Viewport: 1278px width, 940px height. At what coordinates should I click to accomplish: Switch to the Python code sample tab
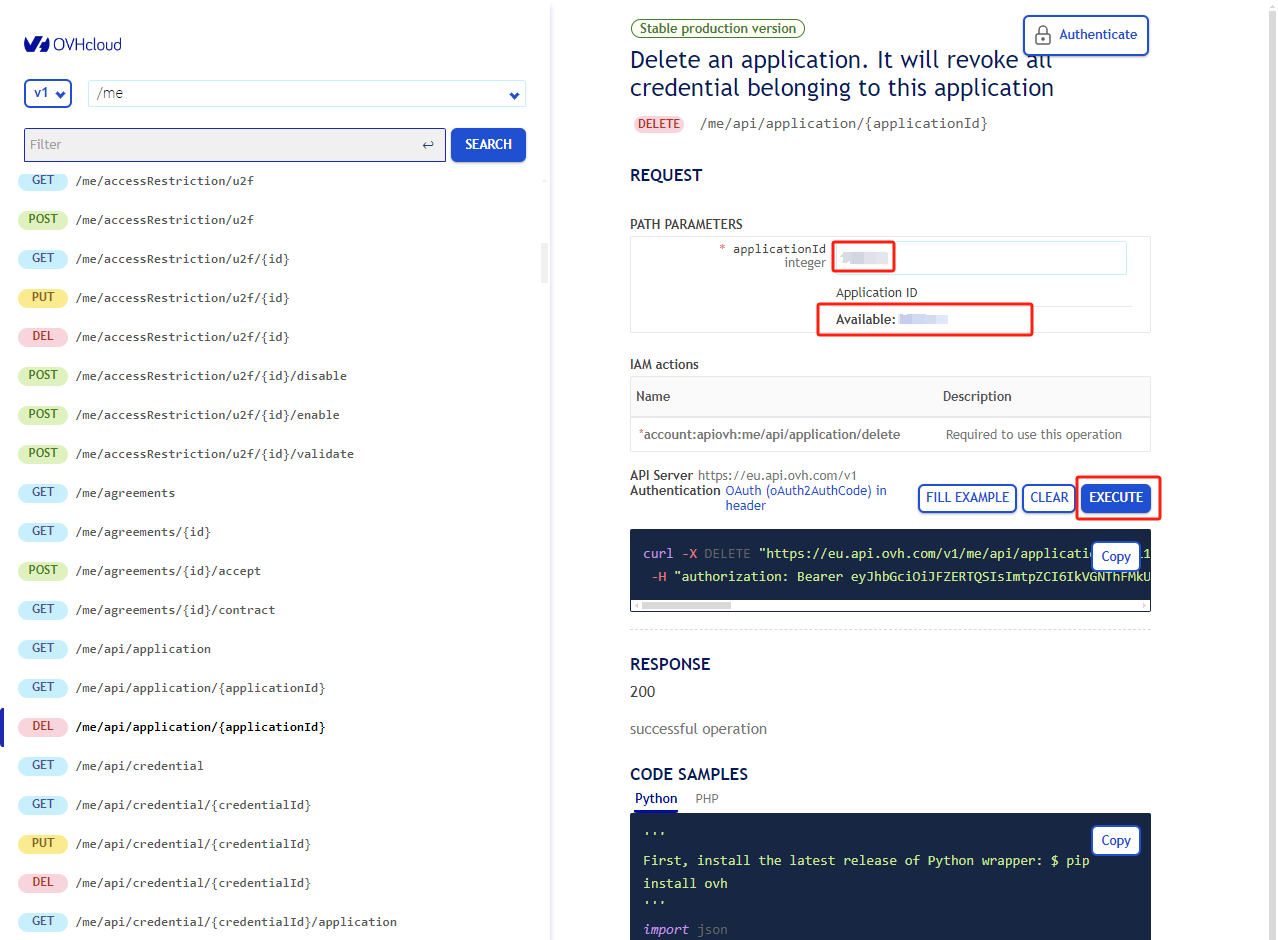(x=656, y=799)
